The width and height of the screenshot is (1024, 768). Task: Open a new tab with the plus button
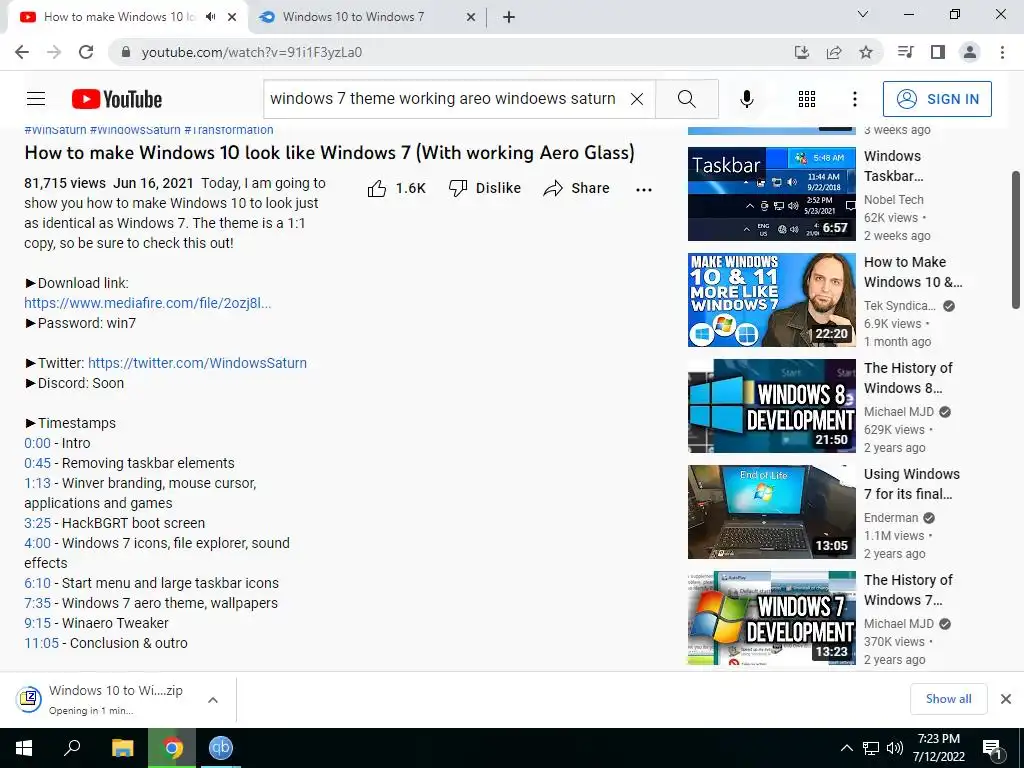click(509, 17)
